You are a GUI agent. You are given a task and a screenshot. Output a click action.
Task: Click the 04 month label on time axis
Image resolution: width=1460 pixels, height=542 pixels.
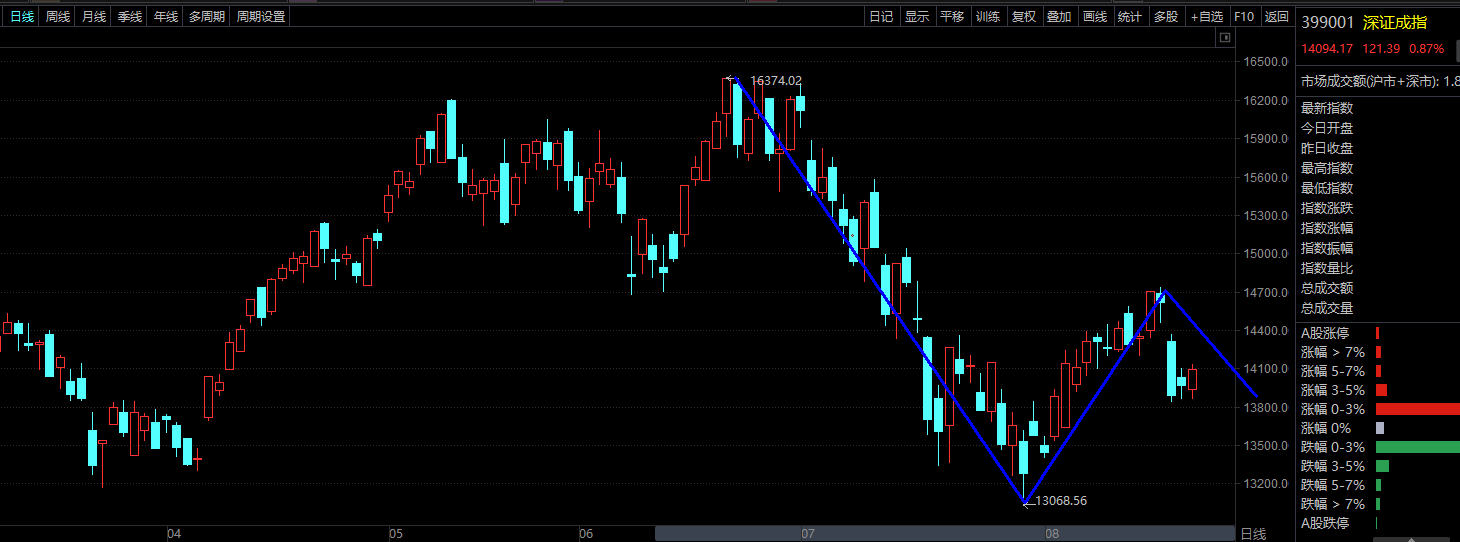click(174, 535)
